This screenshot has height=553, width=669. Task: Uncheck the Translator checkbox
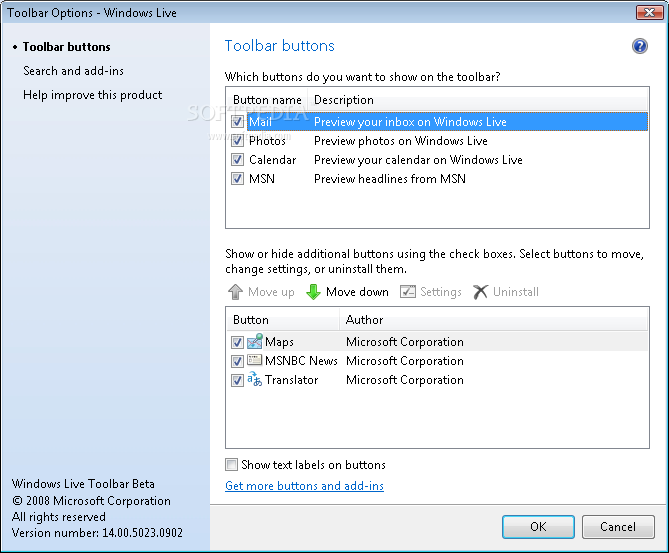(237, 380)
